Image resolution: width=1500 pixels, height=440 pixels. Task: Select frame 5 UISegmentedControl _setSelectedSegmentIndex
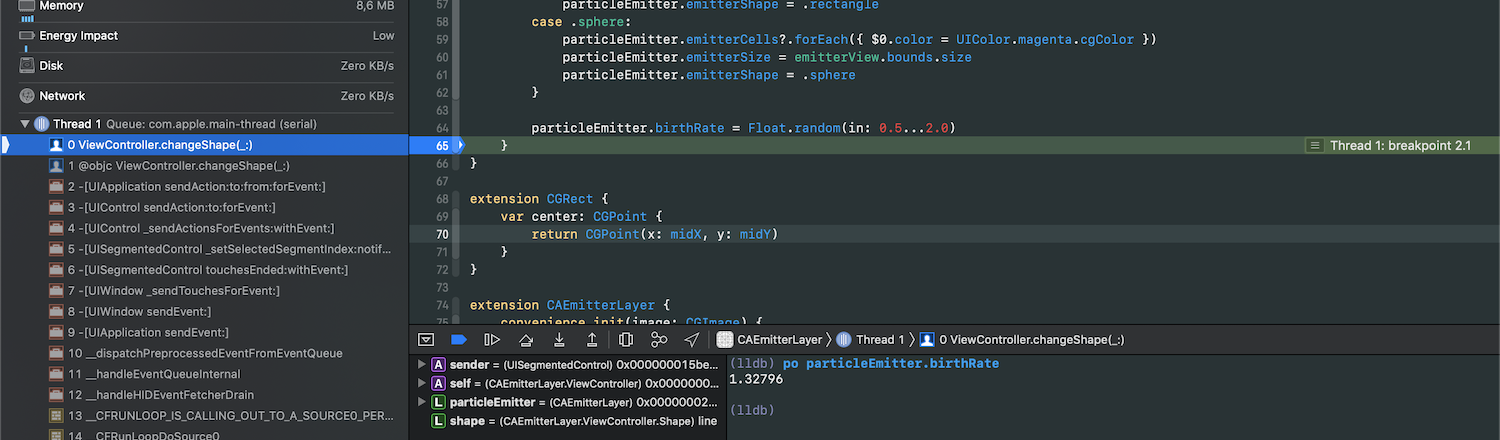(x=204, y=249)
